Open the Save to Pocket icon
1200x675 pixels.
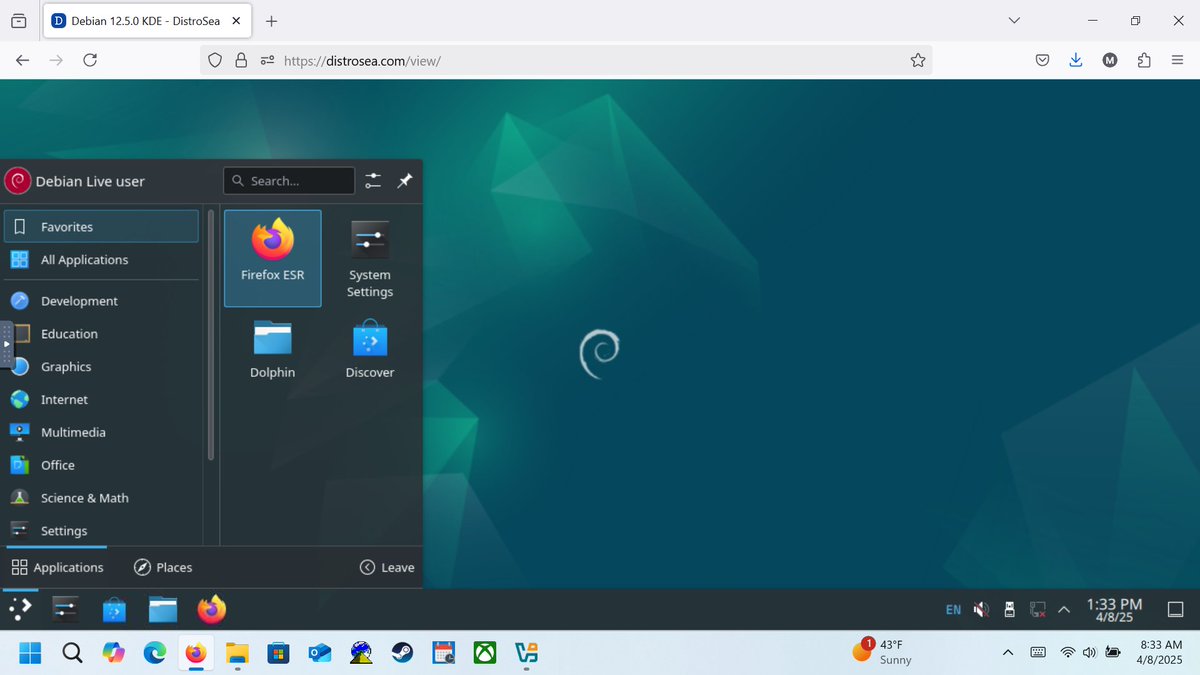click(1042, 60)
